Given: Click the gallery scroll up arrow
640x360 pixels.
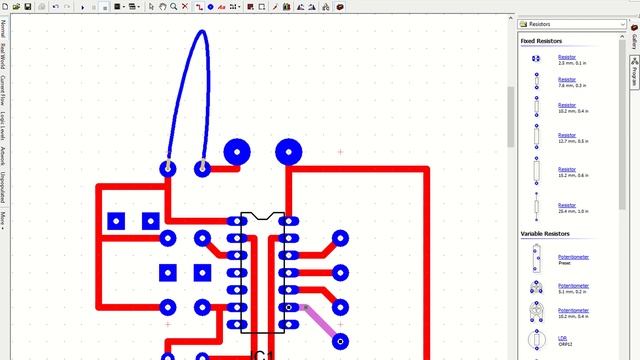Looking at the screenshot, I should [x=622, y=36].
